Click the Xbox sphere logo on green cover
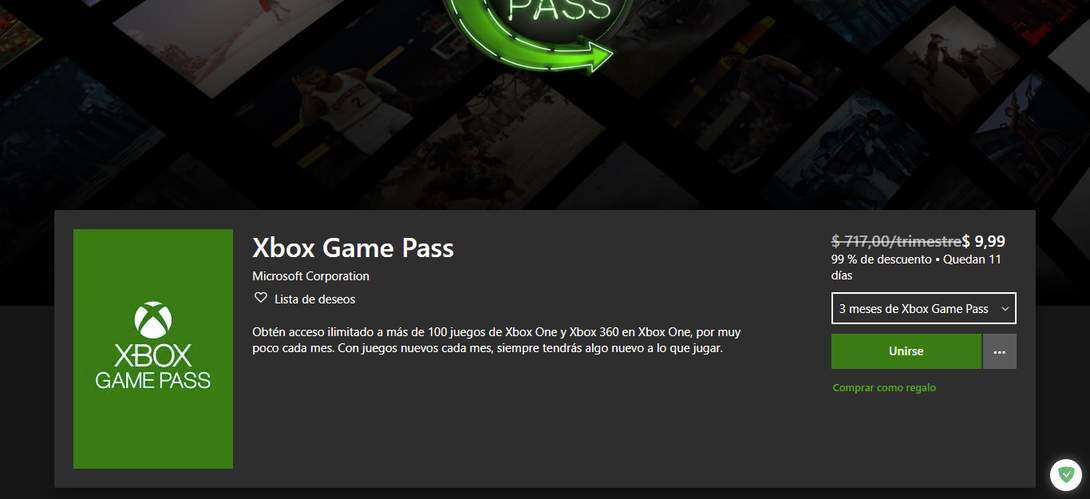The image size is (1090, 499). pyautogui.click(x=153, y=320)
